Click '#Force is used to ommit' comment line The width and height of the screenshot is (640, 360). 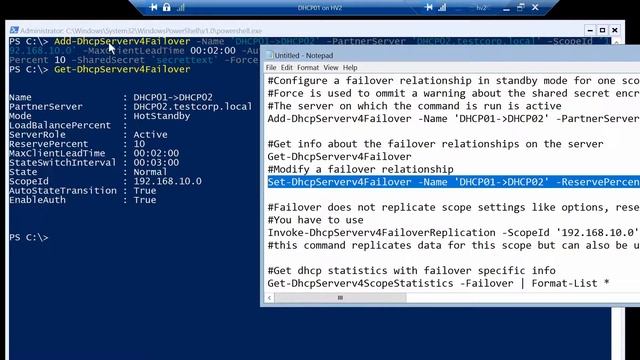point(453,93)
